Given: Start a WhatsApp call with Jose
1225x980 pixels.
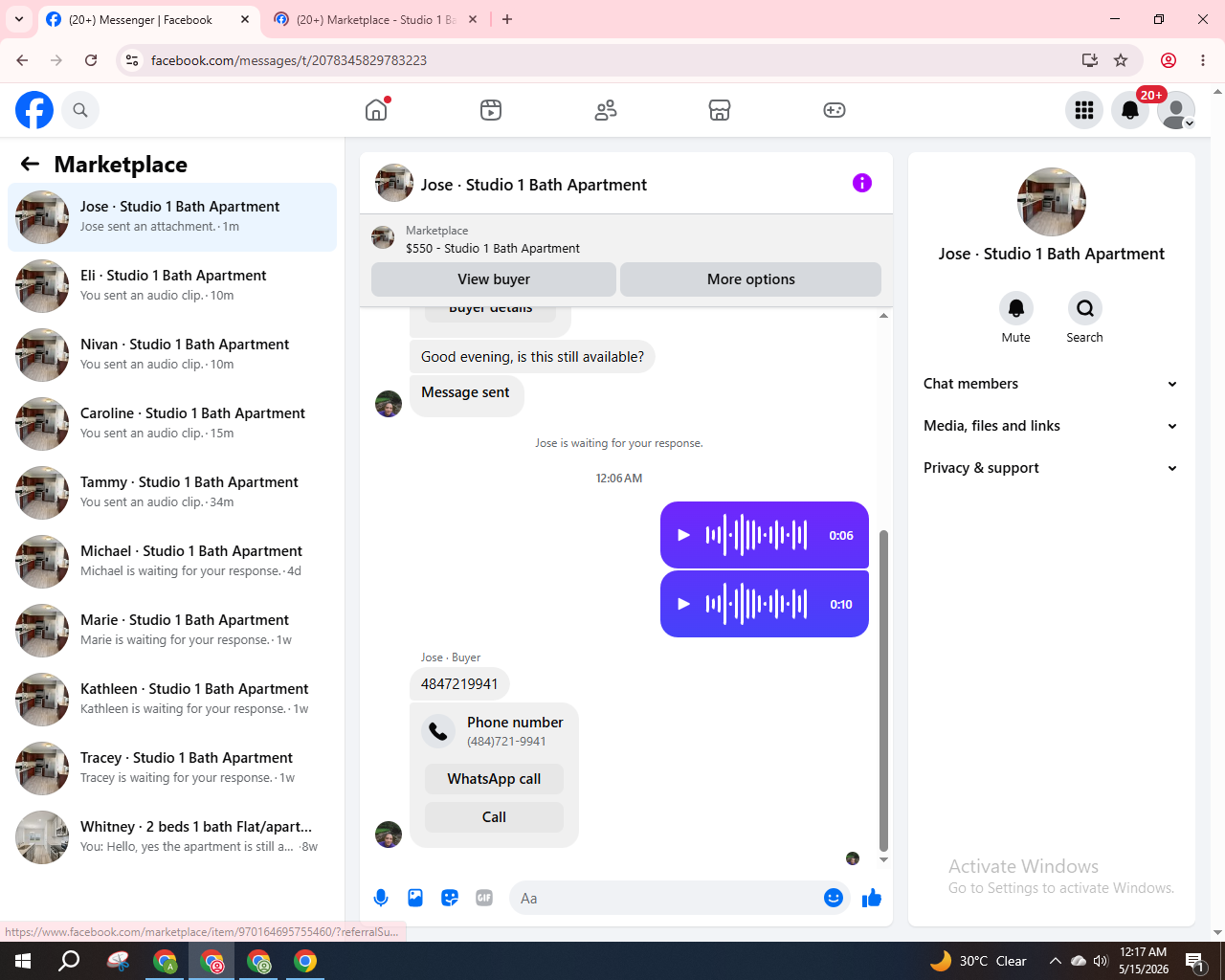Looking at the screenshot, I should pyautogui.click(x=494, y=779).
